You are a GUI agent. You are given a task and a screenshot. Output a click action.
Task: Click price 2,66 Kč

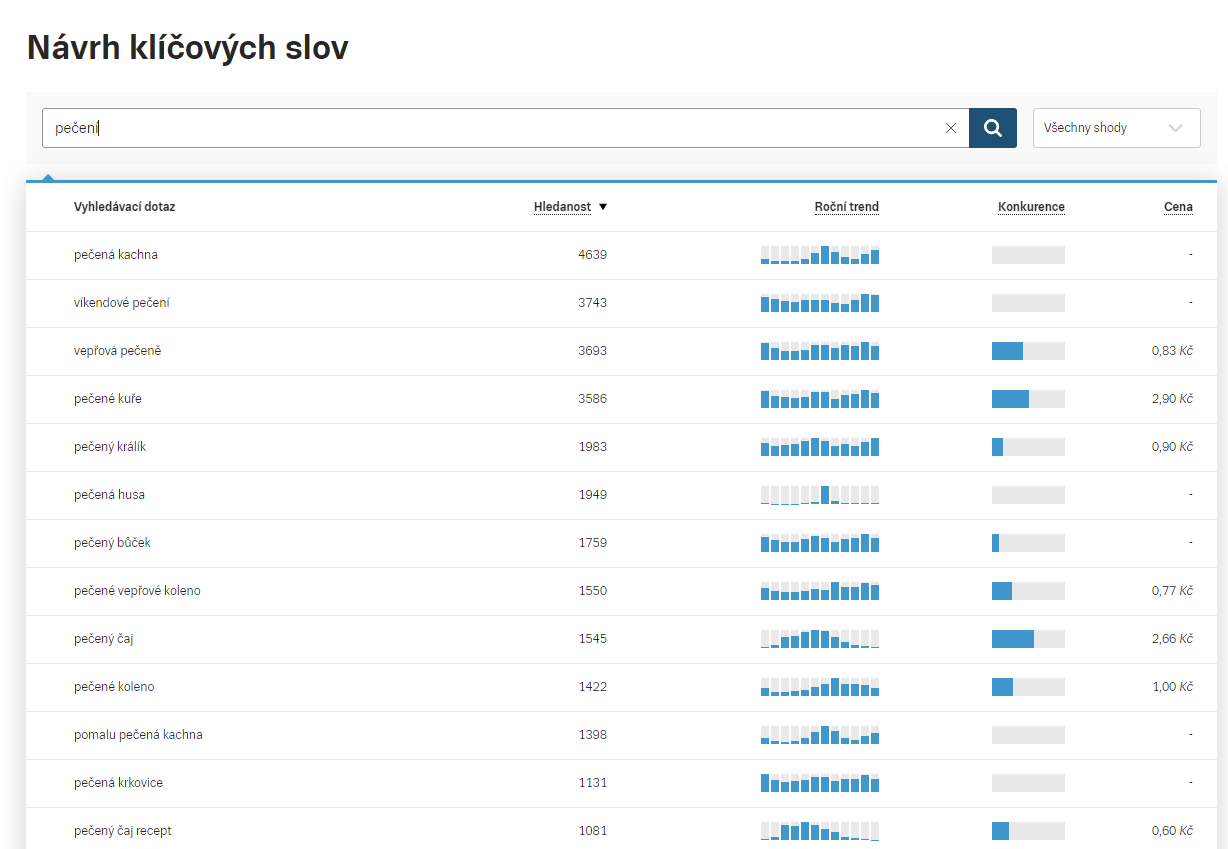click(1172, 639)
